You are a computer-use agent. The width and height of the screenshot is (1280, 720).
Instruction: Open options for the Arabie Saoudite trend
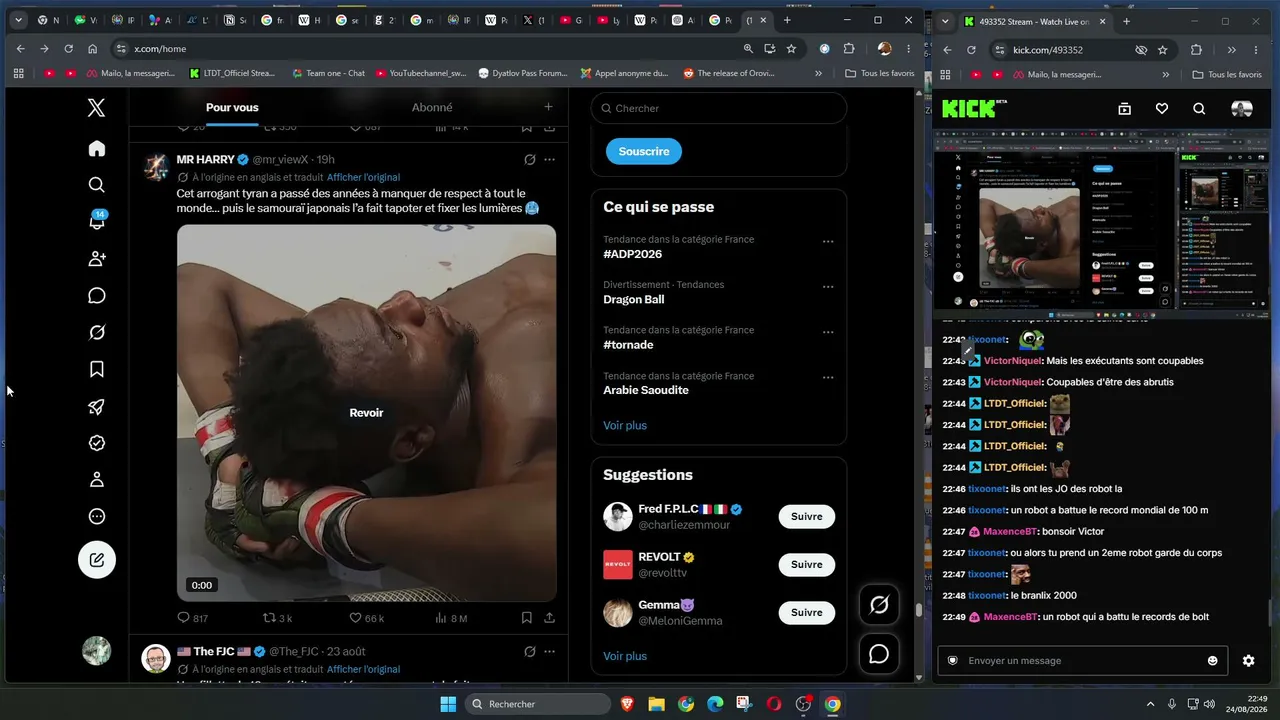(828, 378)
